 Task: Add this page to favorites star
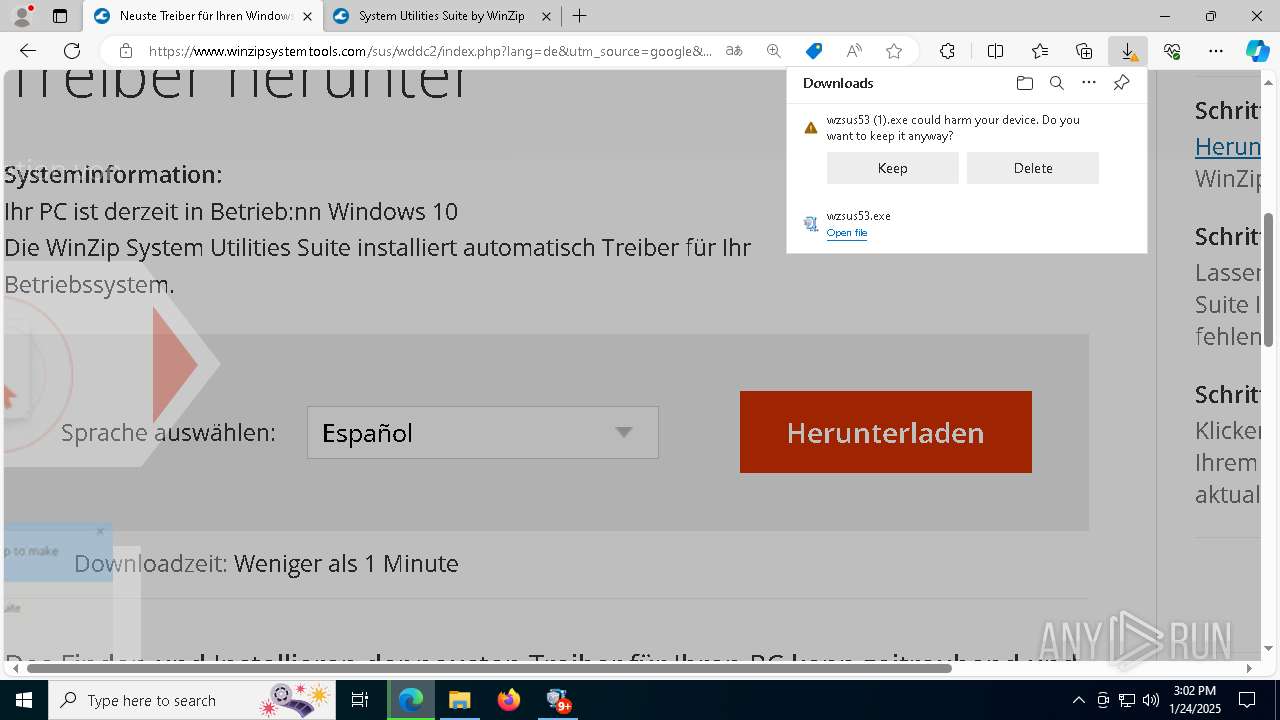[x=894, y=51]
